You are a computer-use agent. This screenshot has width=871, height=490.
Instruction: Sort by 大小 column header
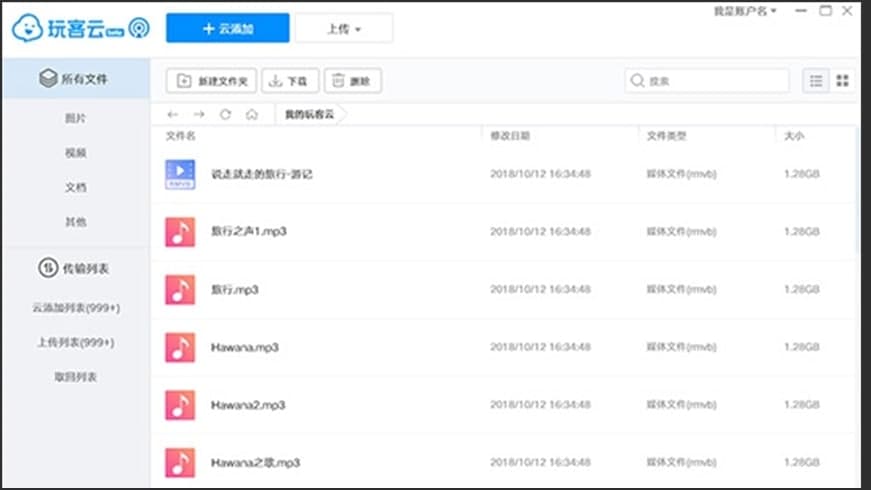coord(794,136)
